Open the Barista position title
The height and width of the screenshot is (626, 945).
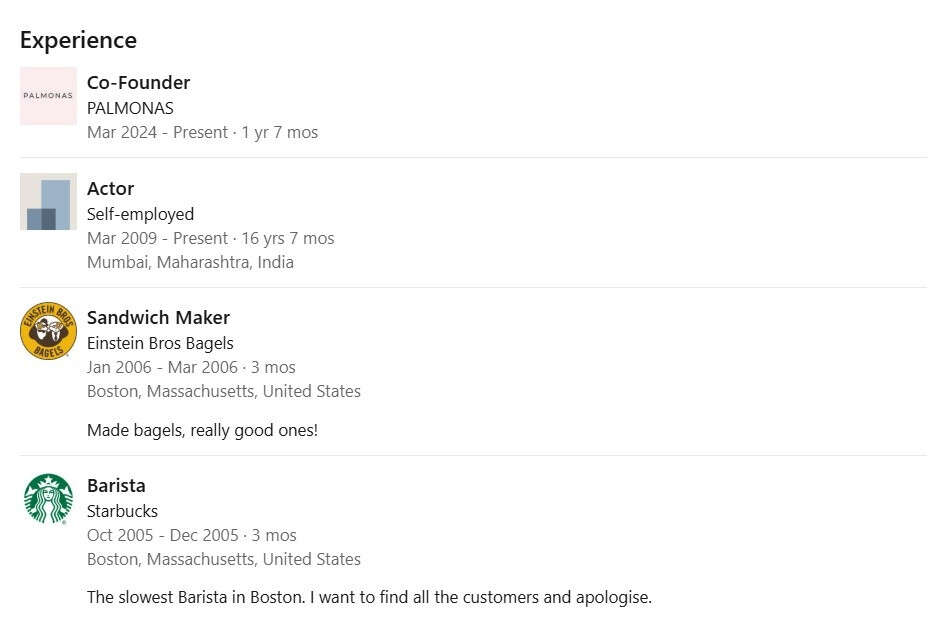coord(116,485)
